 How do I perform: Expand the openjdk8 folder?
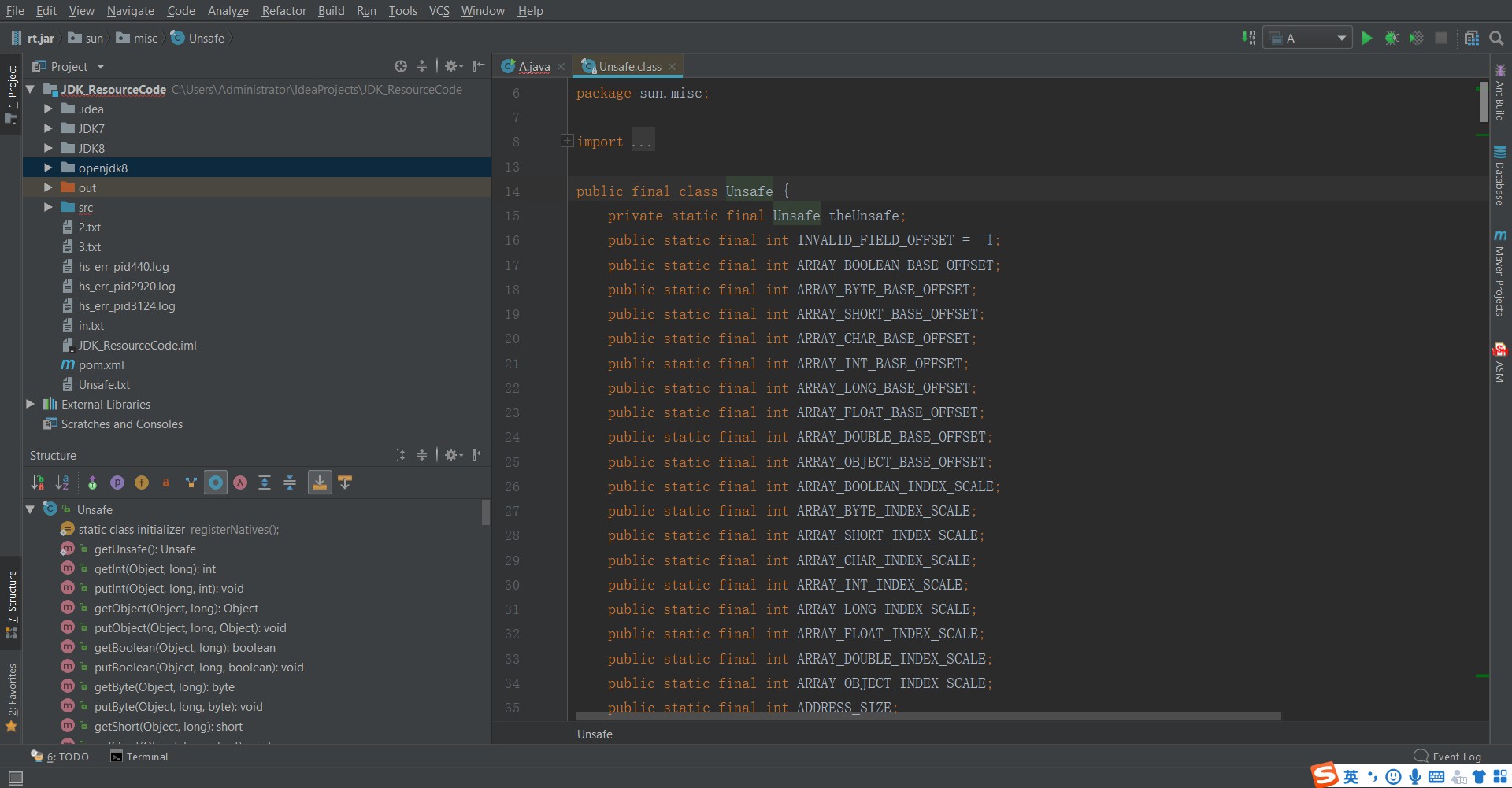(x=48, y=168)
